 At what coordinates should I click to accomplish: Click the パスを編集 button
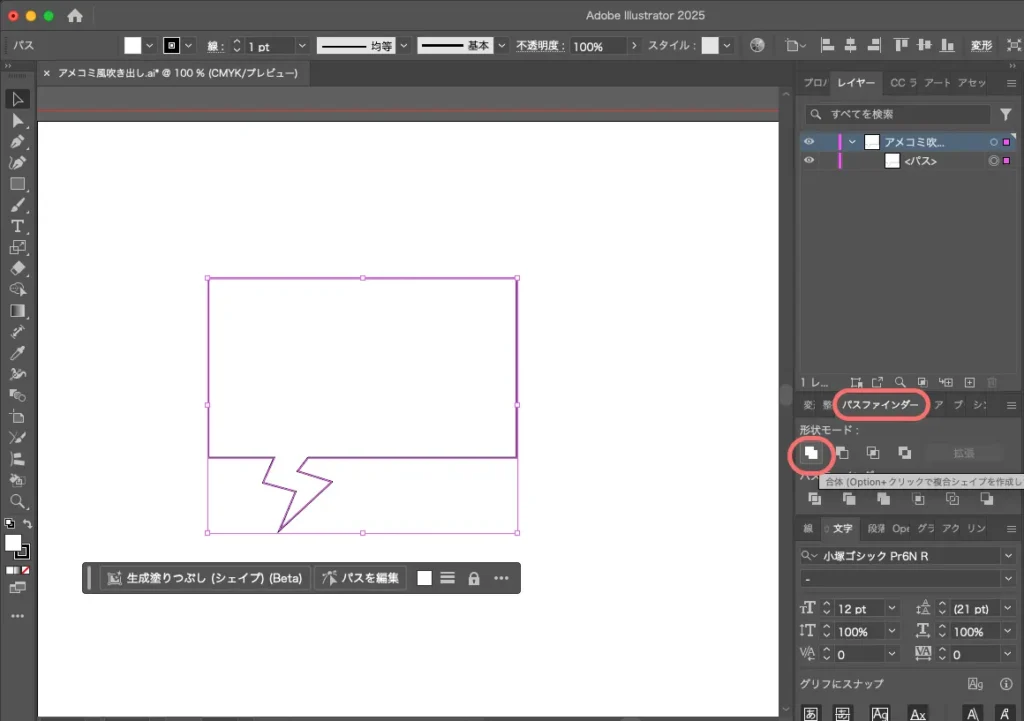pos(360,578)
